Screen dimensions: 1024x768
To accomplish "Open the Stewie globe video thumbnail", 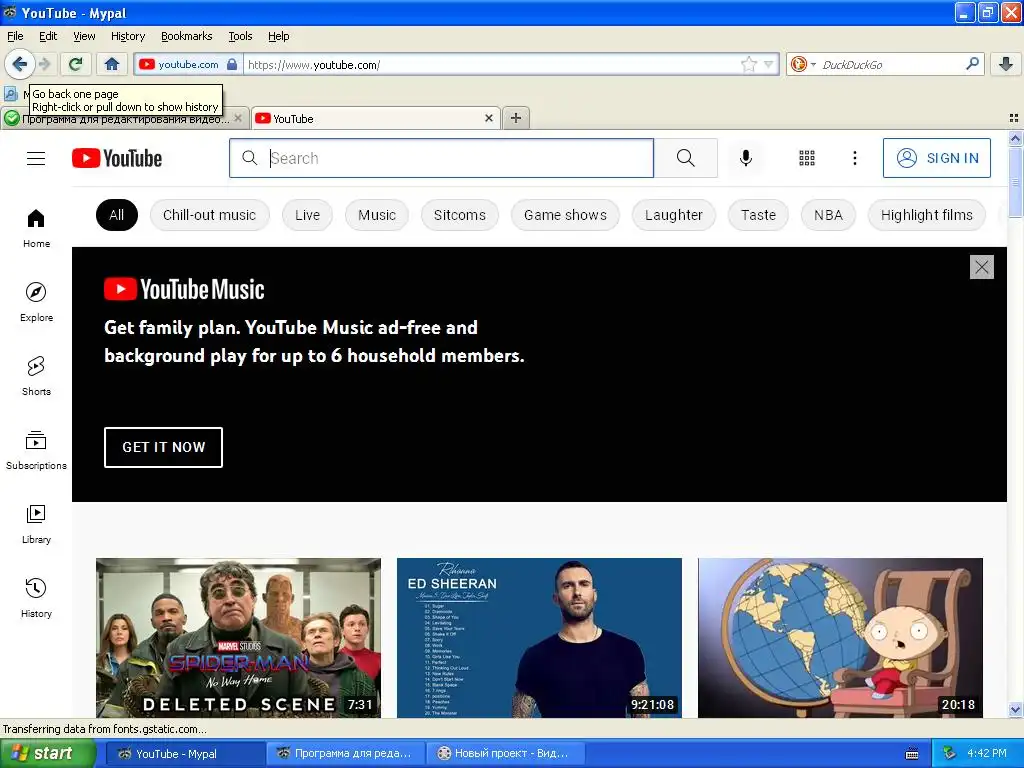I will click(x=840, y=637).
